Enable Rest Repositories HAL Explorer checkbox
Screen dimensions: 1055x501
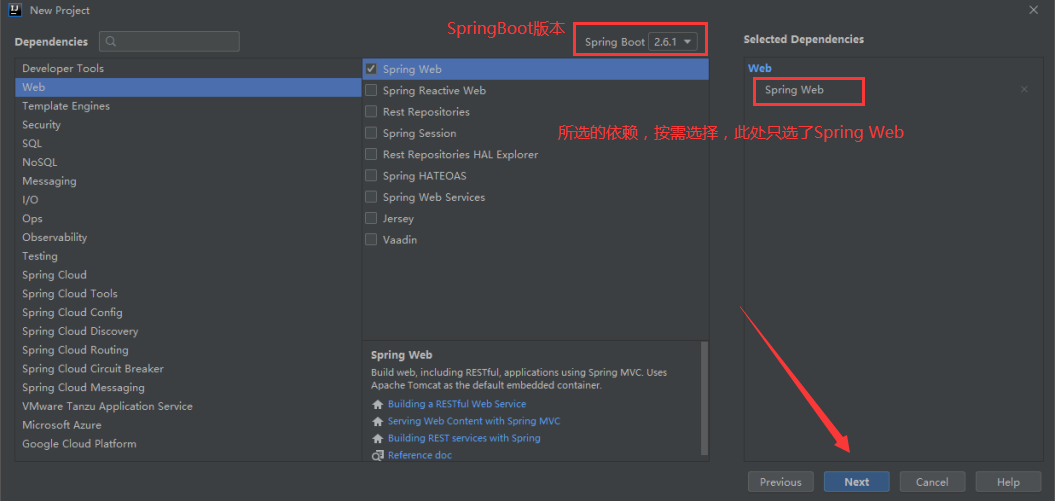click(371, 154)
